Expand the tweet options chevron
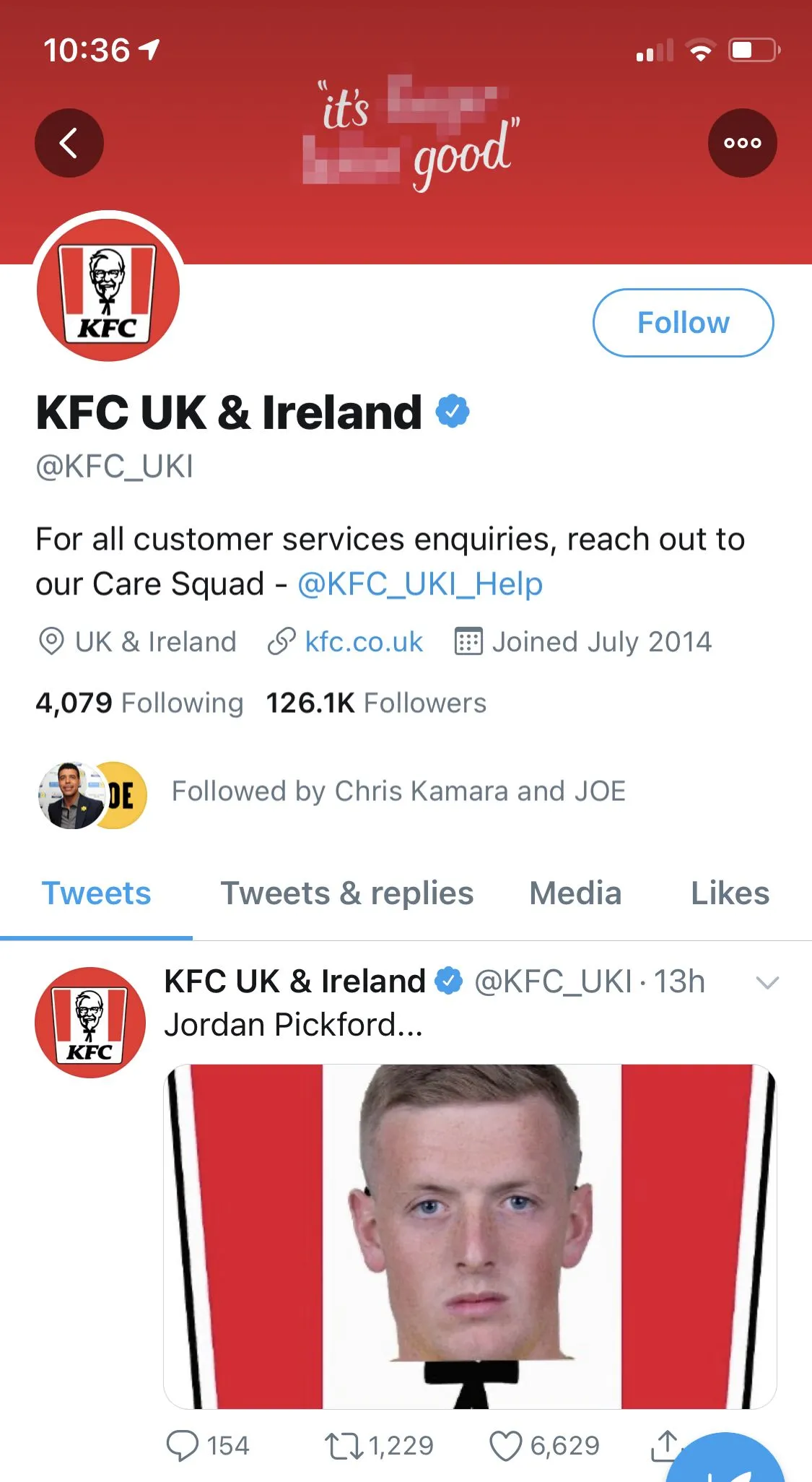Image resolution: width=812 pixels, height=1482 pixels. tap(767, 982)
